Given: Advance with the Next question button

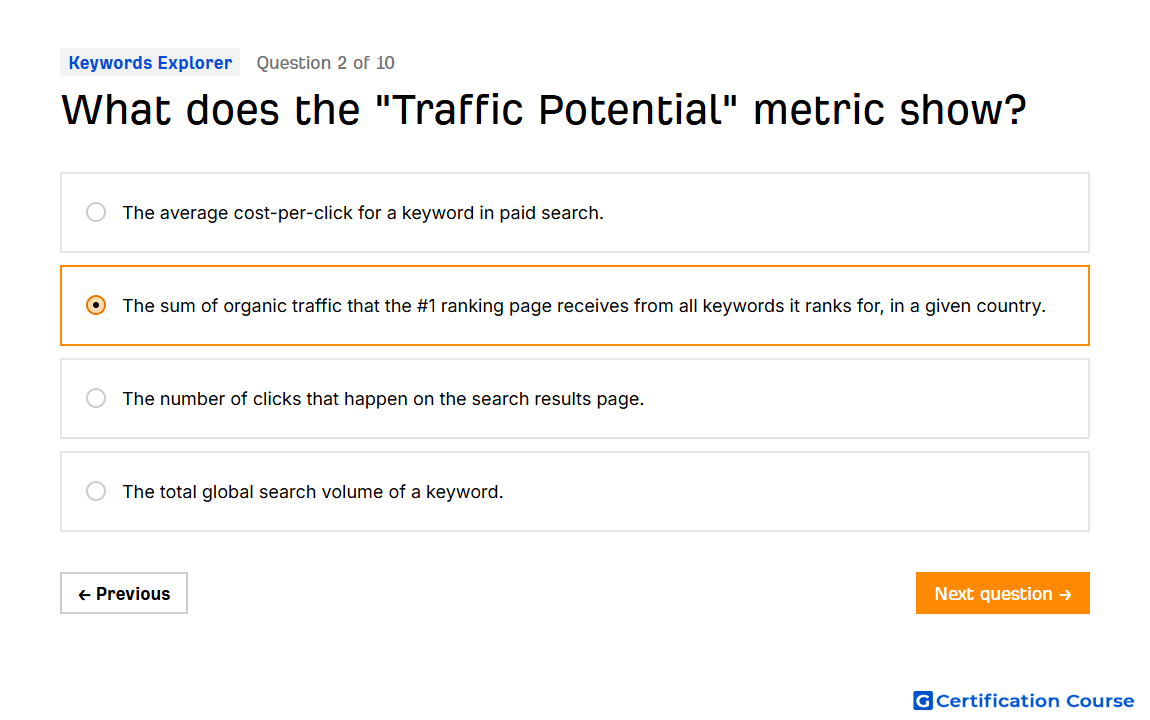Looking at the screenshot, I should tap(1003, 593).
